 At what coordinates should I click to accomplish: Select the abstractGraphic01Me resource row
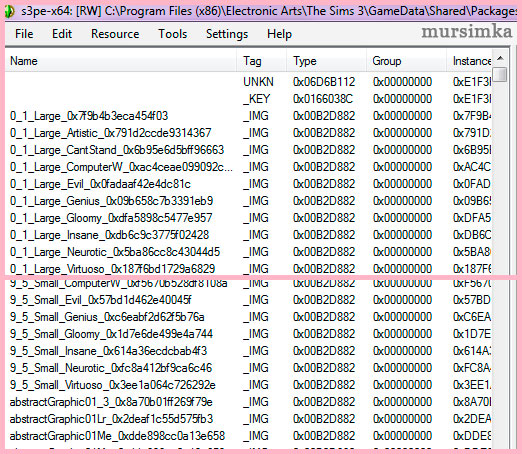pos(248,436)
